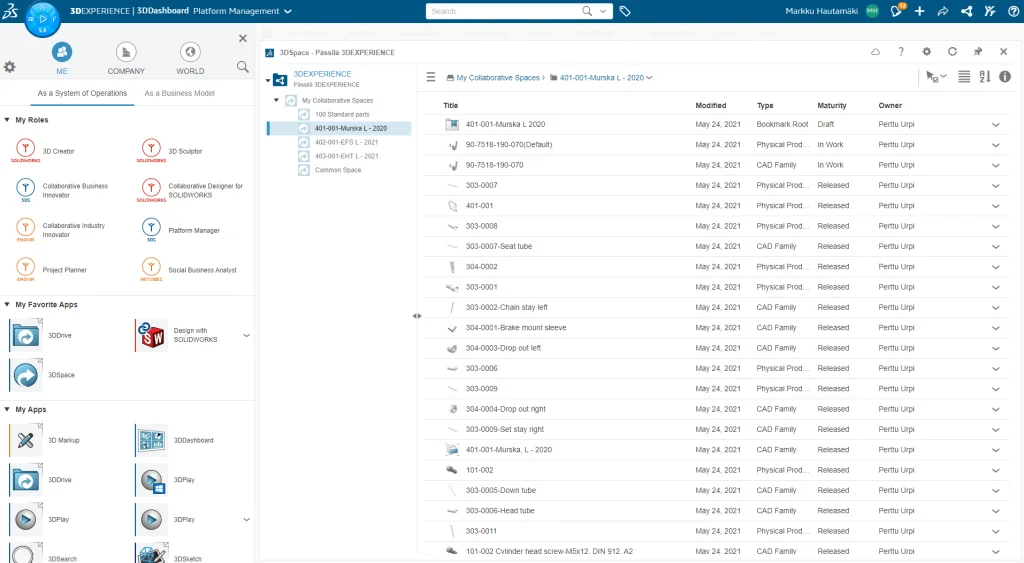Click the notifications icon in top bar

click(x=897, y=11)
